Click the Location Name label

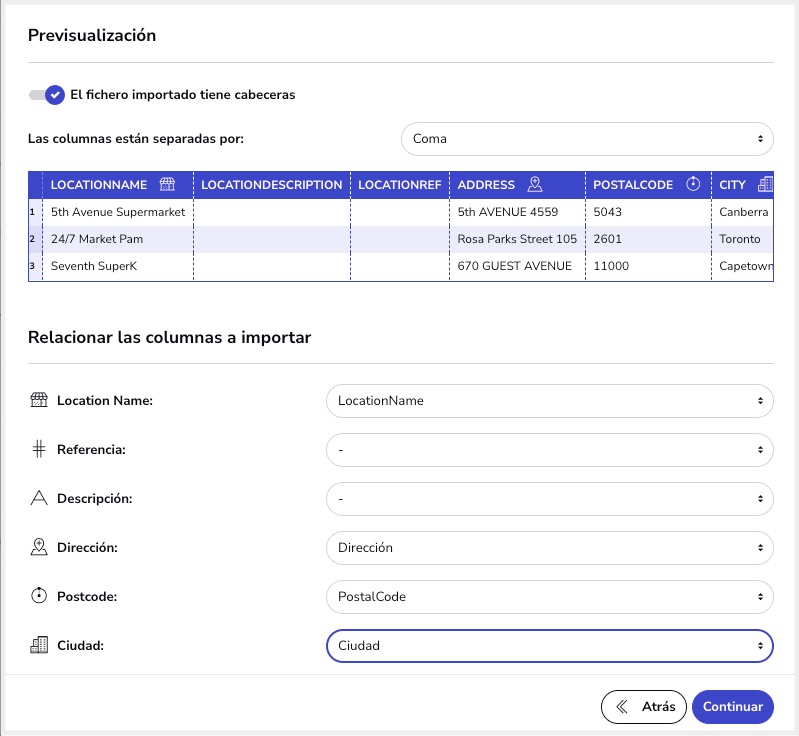[104, 401]
